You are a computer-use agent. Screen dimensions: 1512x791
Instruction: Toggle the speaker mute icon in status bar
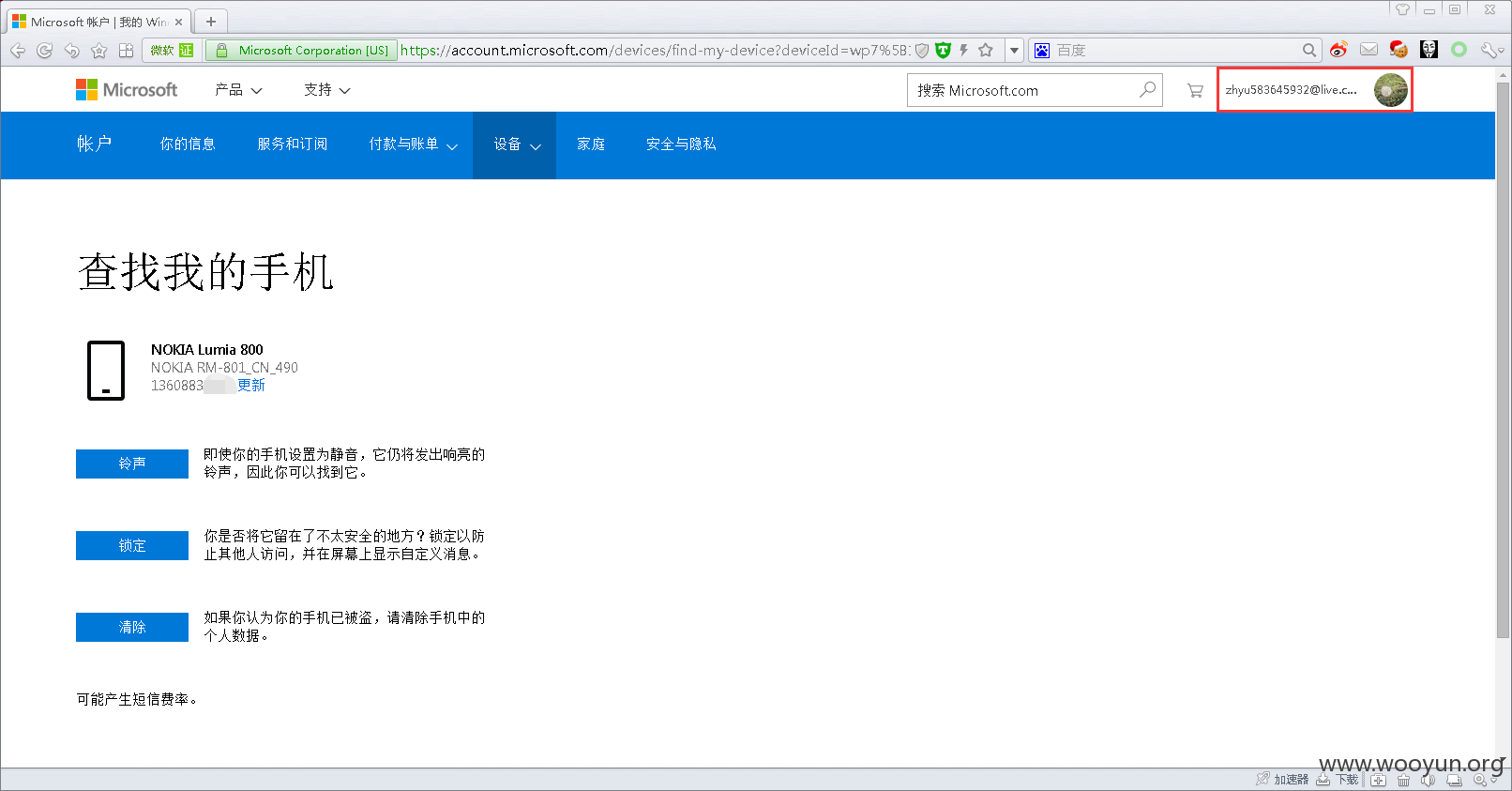click(1428, 781)
